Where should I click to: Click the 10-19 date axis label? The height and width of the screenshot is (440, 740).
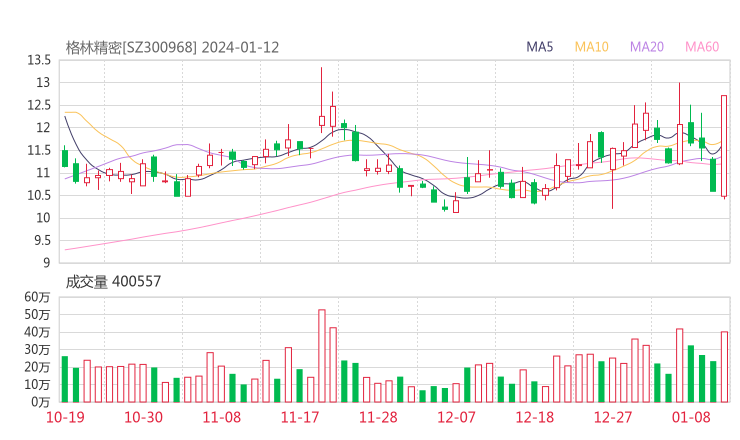click(65, 417)
